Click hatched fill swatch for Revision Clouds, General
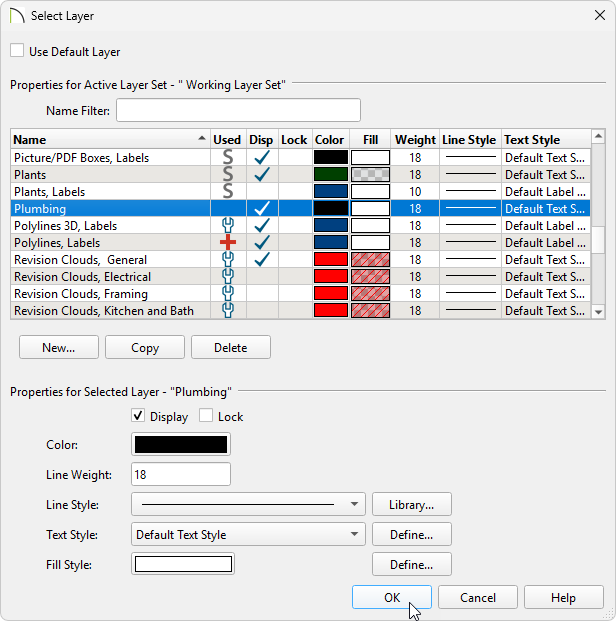The image size is (616, 621). [x=370, y=259]
